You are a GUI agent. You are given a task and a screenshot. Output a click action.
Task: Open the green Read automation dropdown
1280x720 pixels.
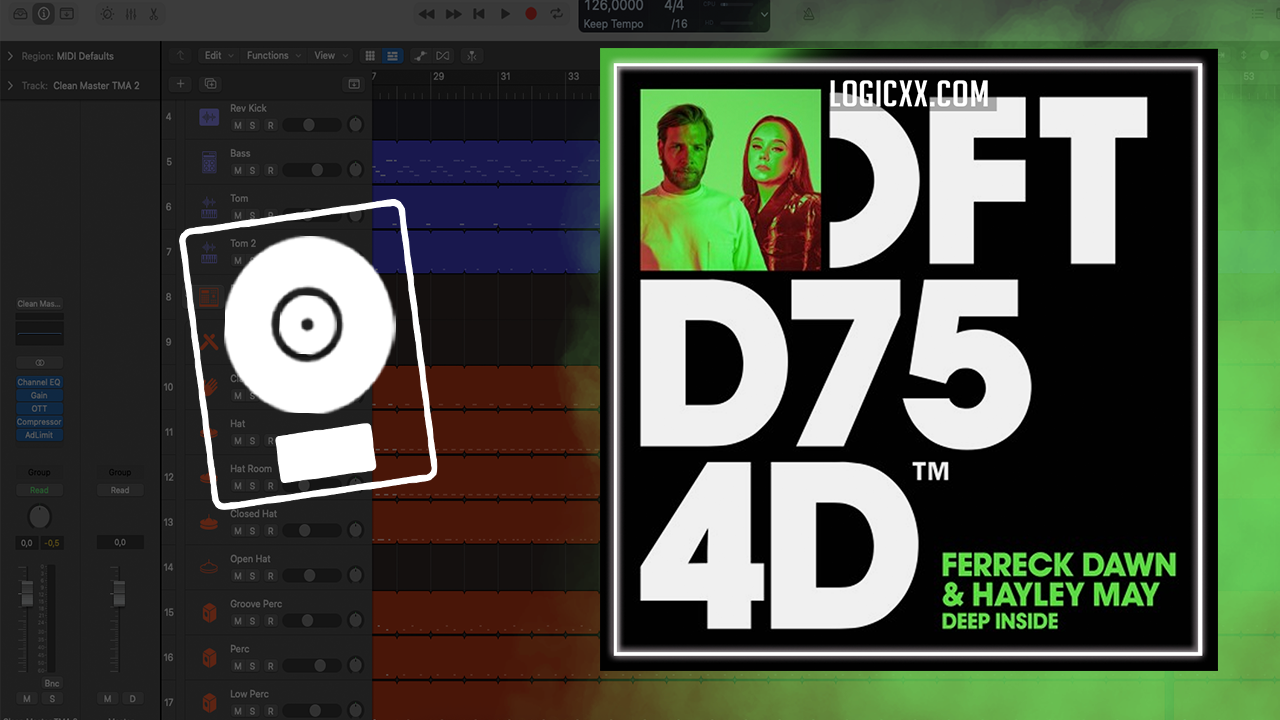coord(39,490)
